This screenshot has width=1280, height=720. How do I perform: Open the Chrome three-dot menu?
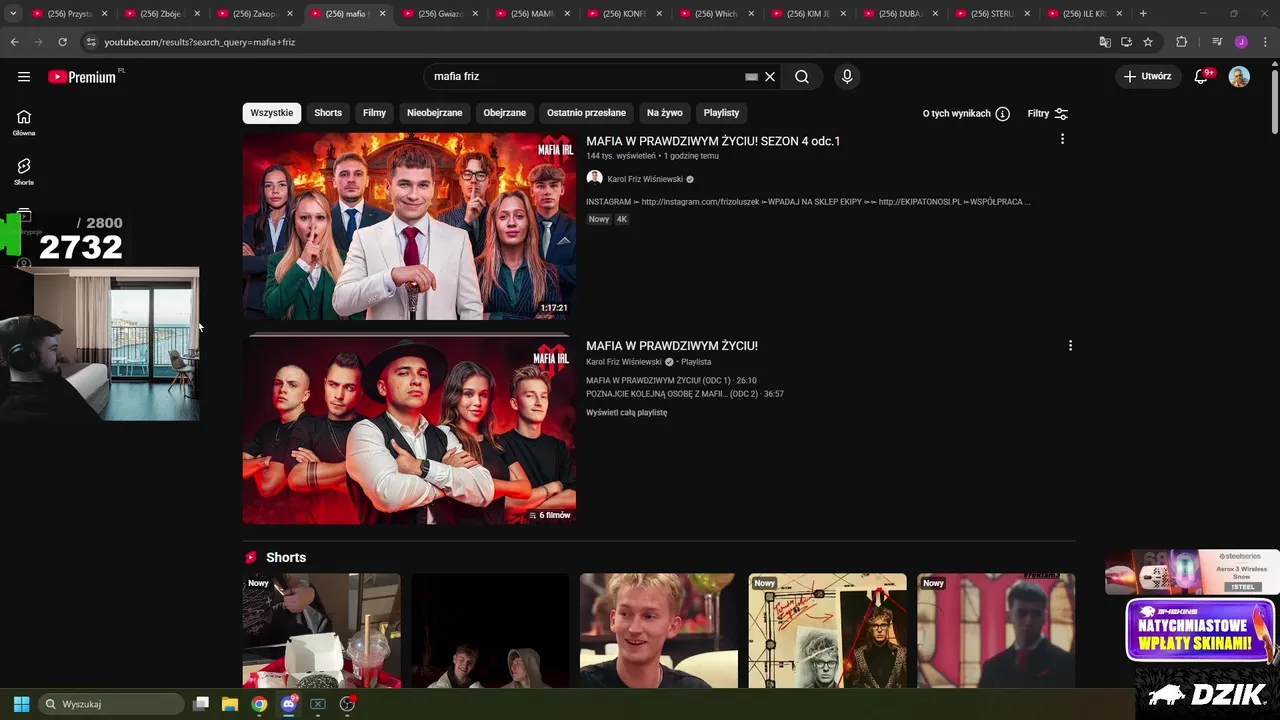click(x=1265, y=42)
